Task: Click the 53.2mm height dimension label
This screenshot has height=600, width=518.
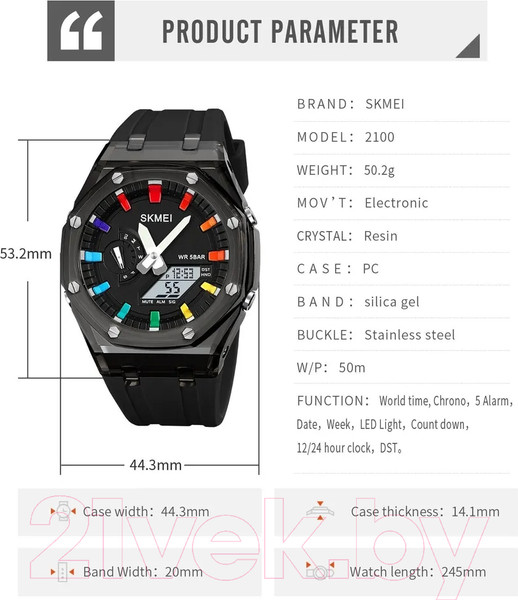Action: pos(26,253)
